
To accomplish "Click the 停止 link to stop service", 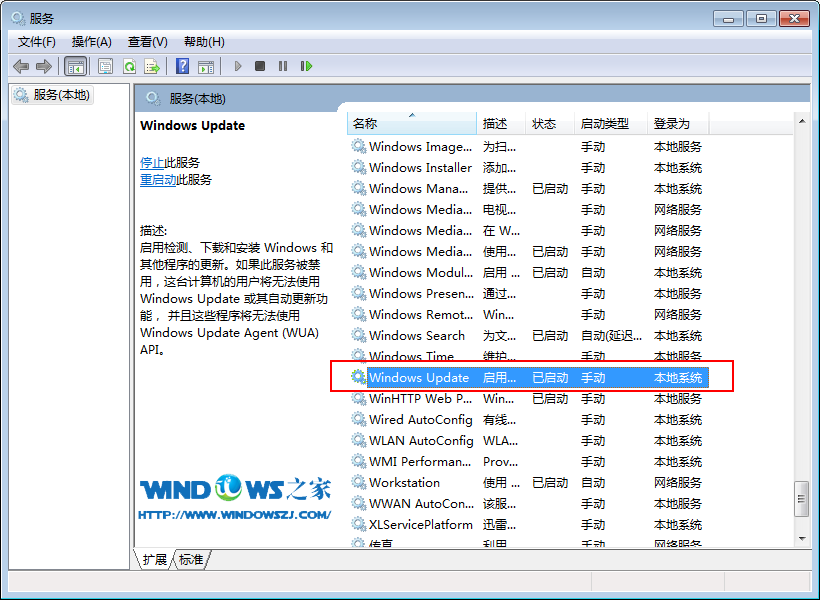I will tap(152, 162).
